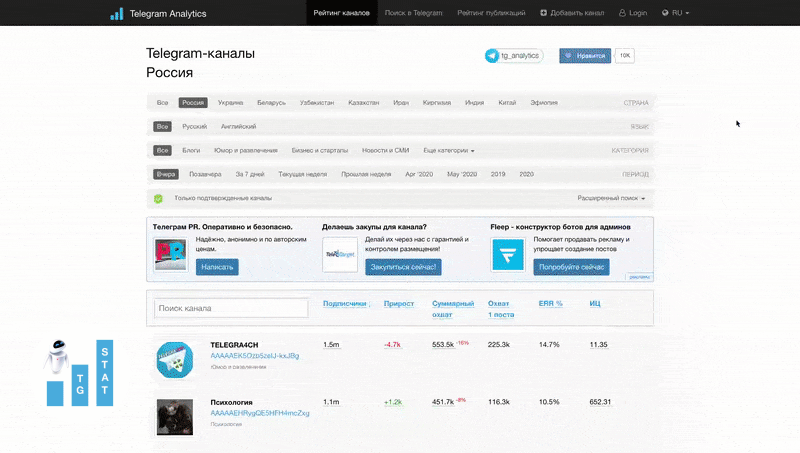
Task: Sort by Подписчики column
Action: [344, 304]
